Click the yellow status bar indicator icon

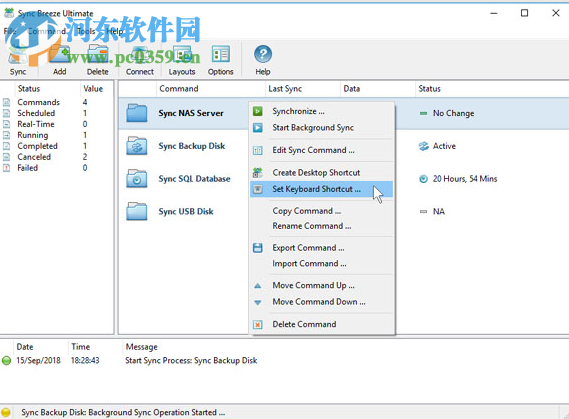point(6,412)
